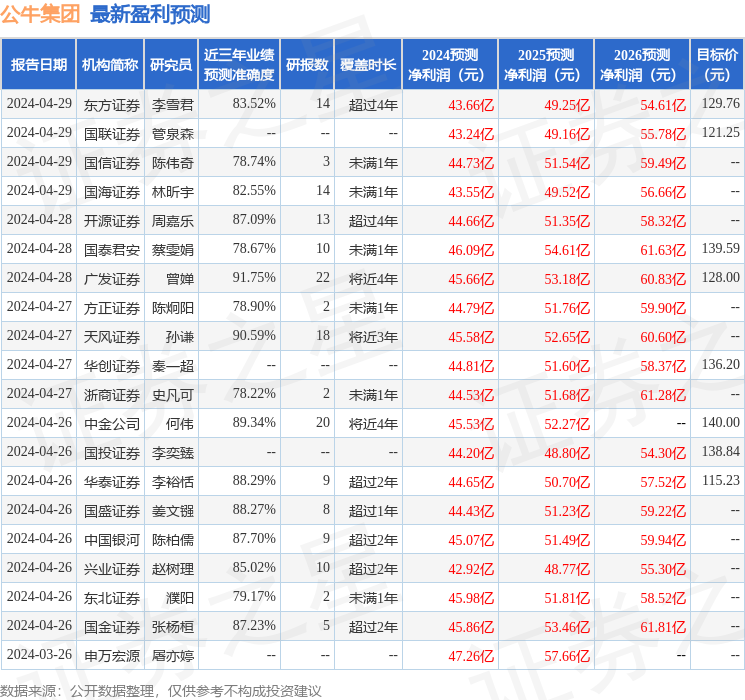Click the 数据来源 footer note

(x=161, y=690)
